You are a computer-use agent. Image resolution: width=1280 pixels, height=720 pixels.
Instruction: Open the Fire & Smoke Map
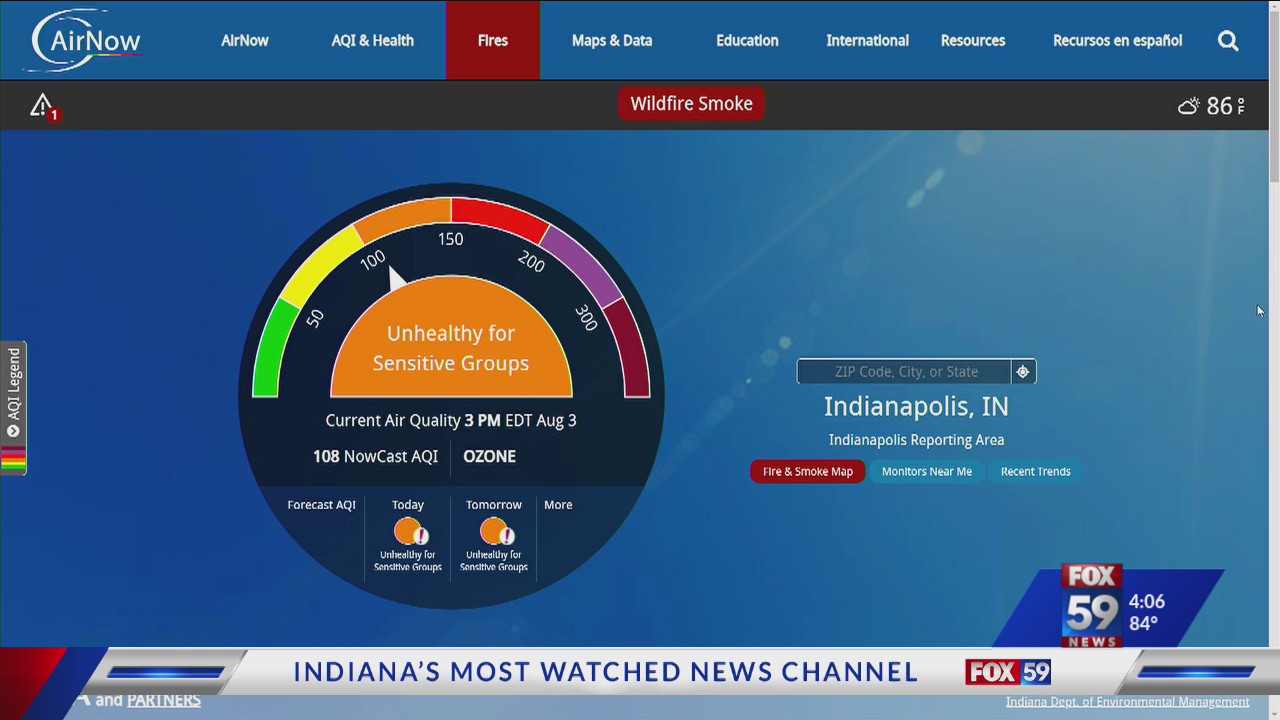[807, 471]
